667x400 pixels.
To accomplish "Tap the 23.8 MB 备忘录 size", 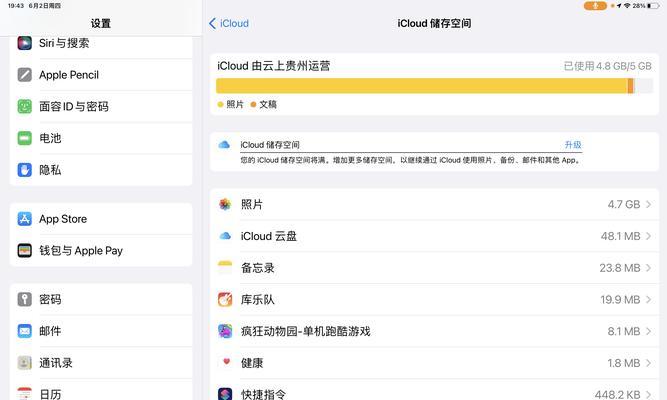I will point(620,268).
